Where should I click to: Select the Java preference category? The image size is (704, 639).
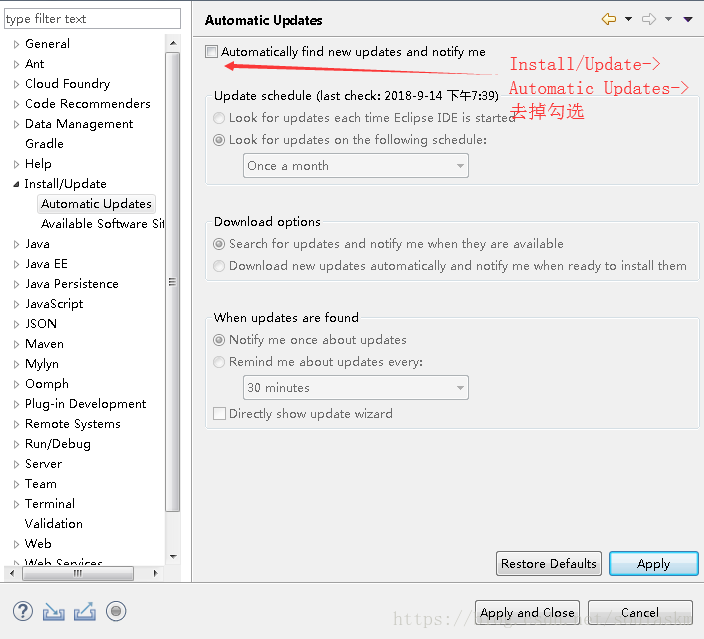(x=37, y=244)
